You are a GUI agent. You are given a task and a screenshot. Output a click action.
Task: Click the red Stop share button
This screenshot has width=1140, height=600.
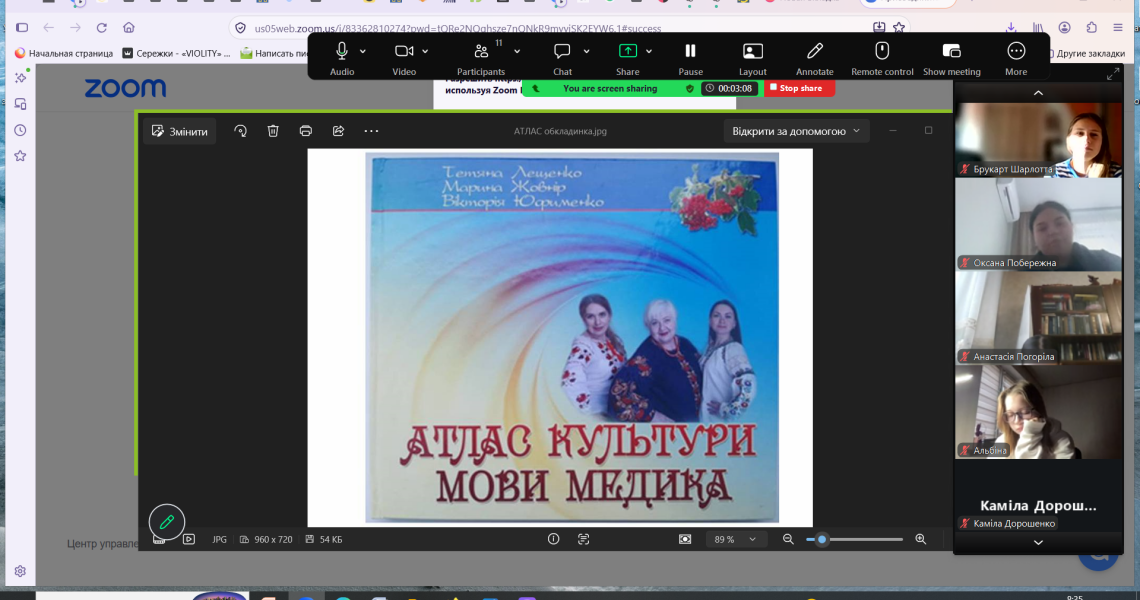tap(798, 88)
